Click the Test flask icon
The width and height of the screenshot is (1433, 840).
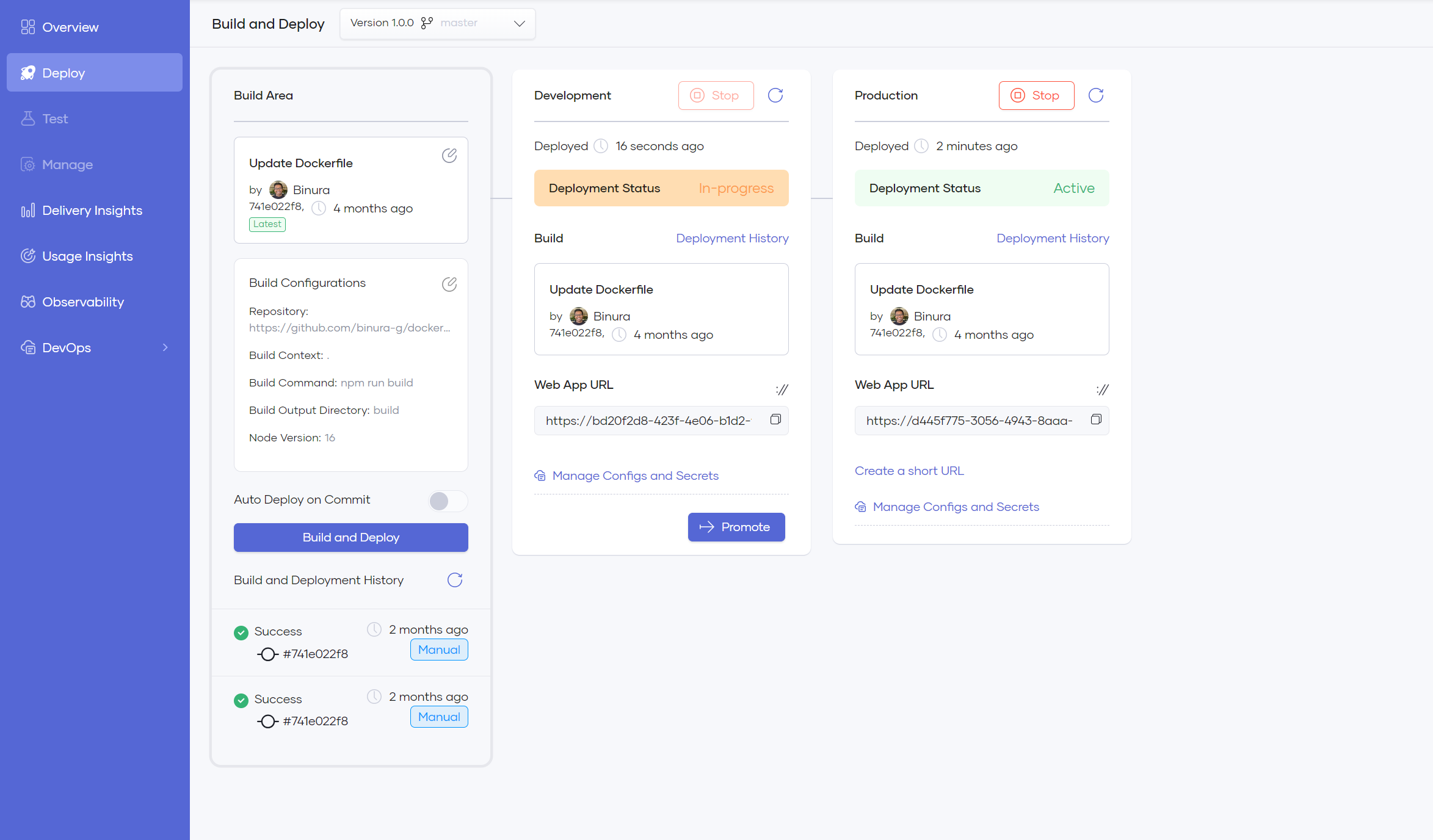click(27, 118)
